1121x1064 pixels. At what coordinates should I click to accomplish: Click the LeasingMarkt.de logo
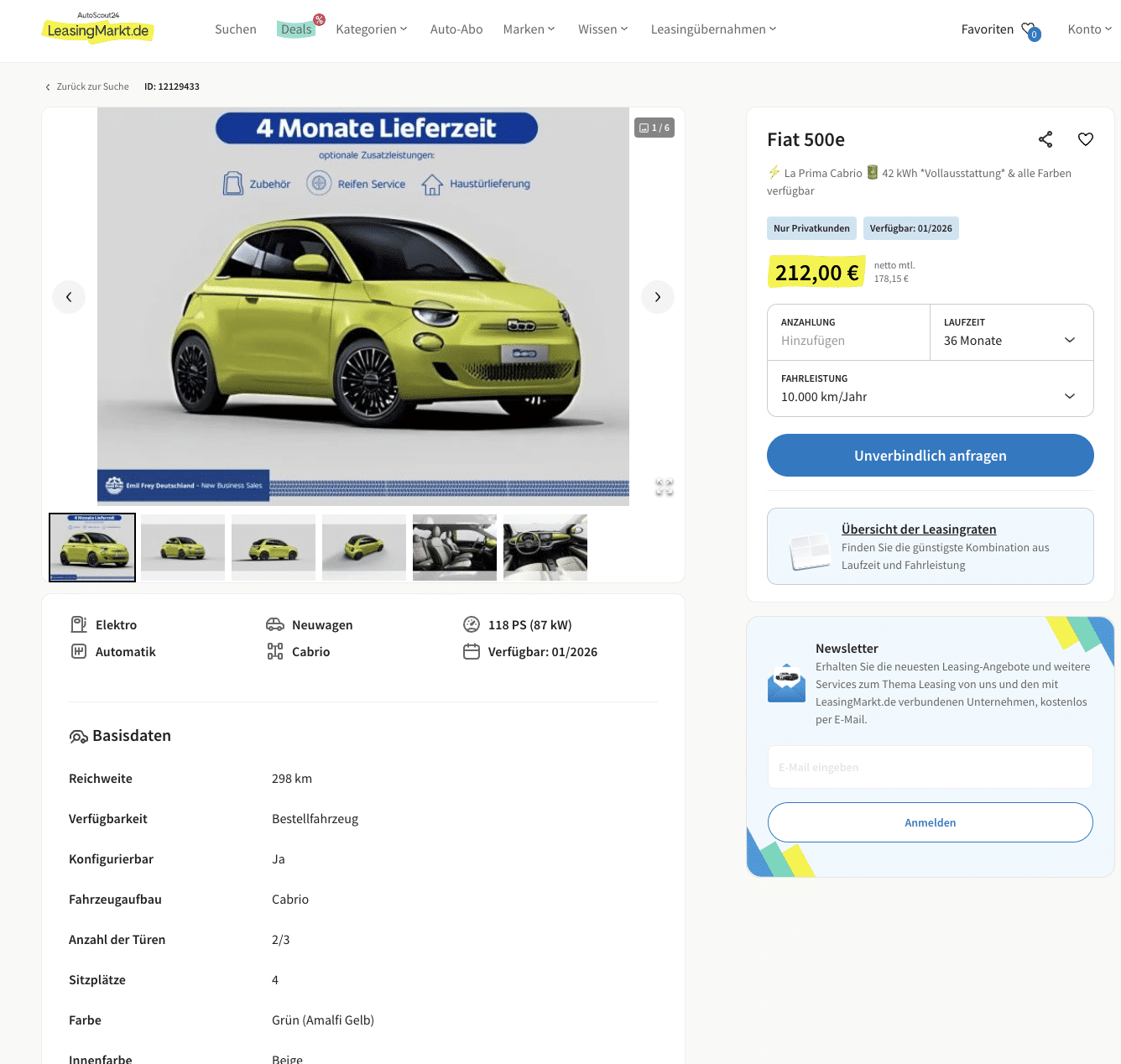(98, 28)
